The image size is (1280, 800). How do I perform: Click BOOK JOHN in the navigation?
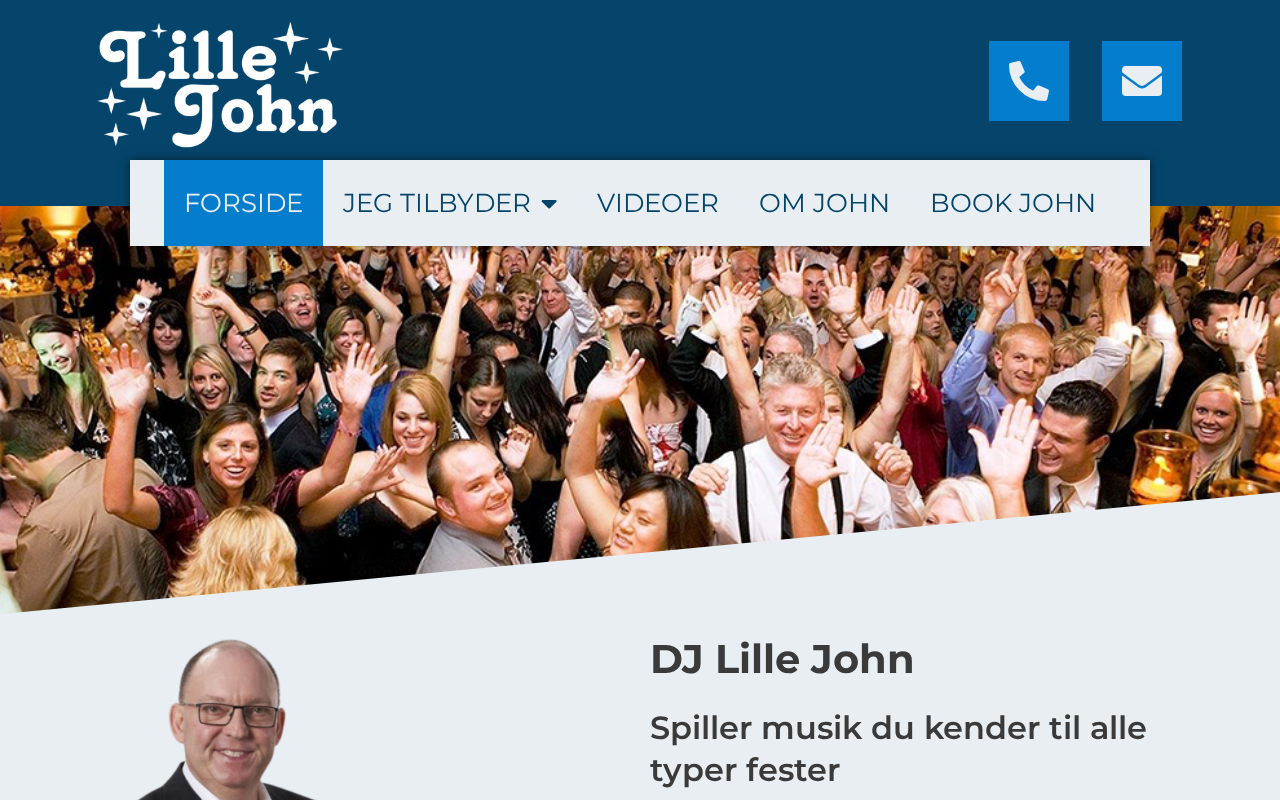1013,203
